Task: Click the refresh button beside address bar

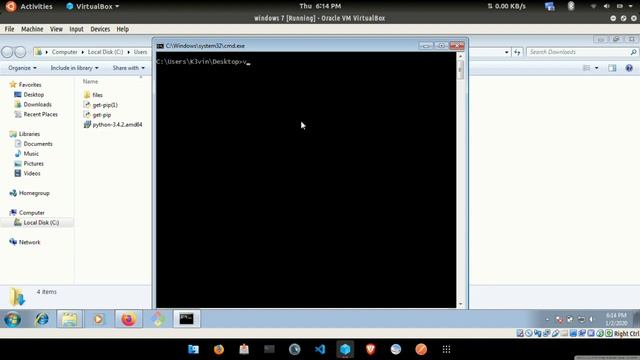Action: 517,52
